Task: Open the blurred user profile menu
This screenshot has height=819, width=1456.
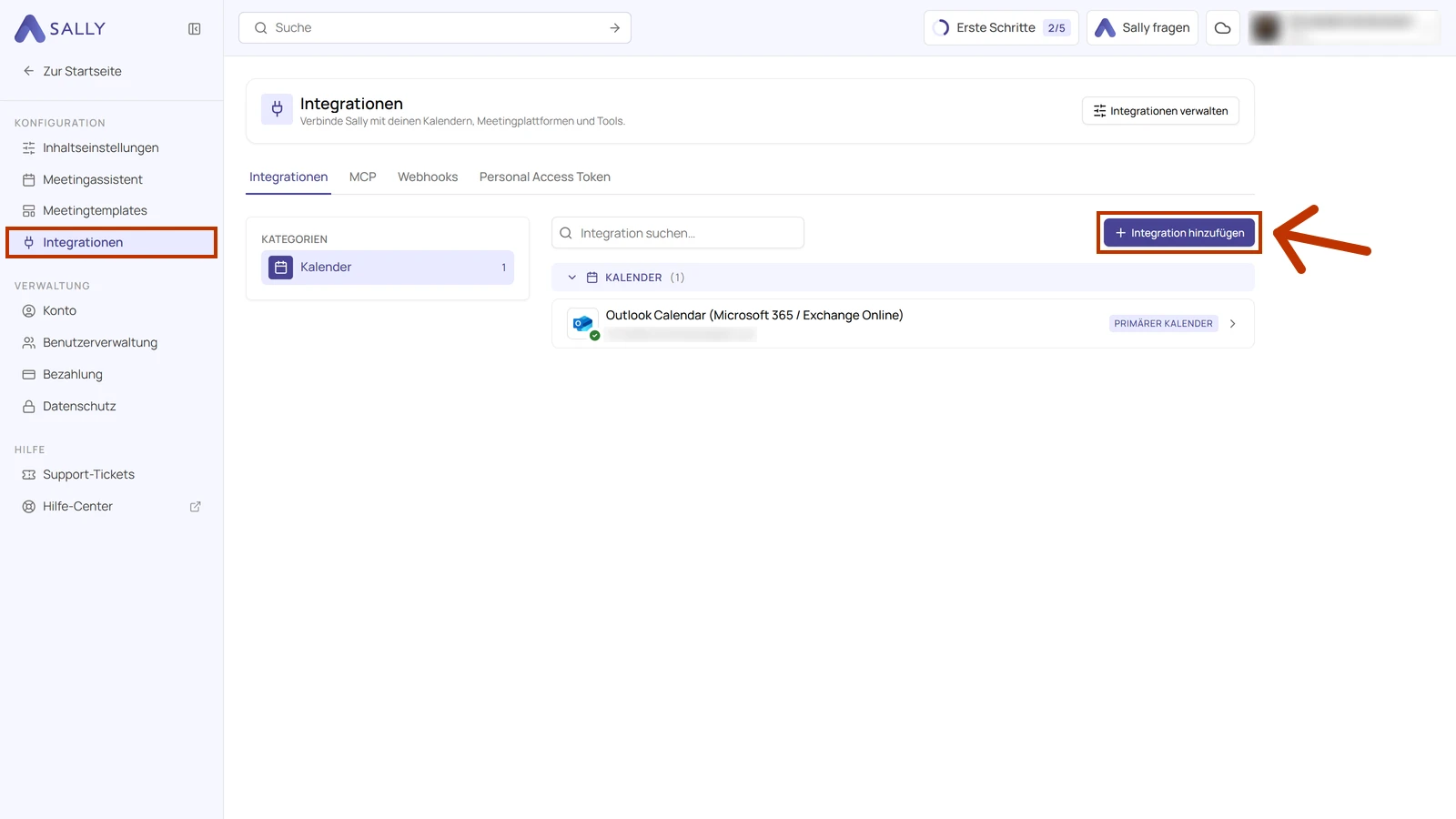Action: (1344, 27)
